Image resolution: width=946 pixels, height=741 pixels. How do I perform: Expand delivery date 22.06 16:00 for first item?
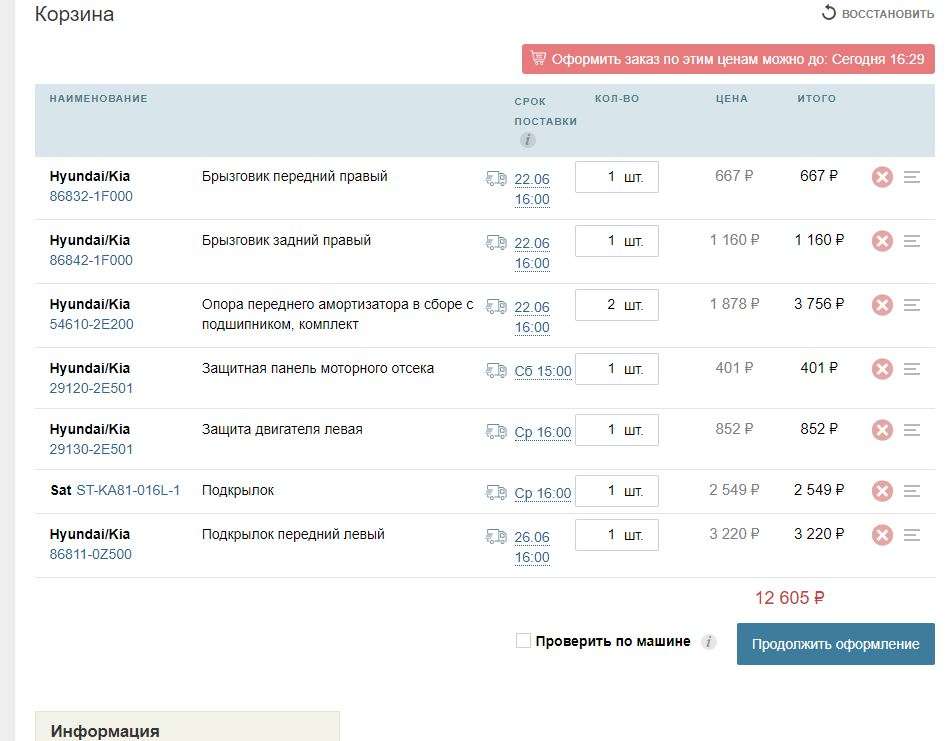[532, 189]
